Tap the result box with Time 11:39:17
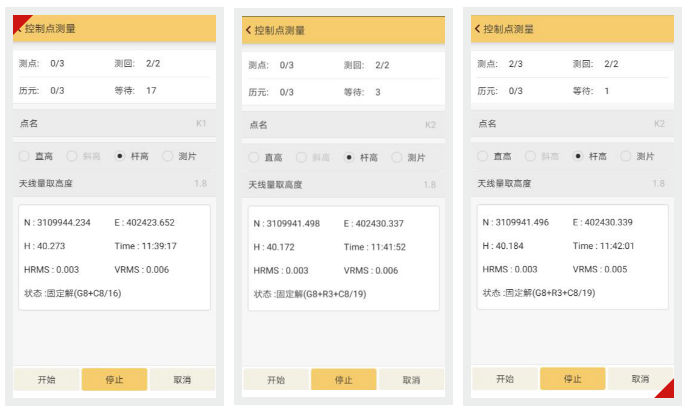Screen dimensions: 688x412 [x=113, y=257]
